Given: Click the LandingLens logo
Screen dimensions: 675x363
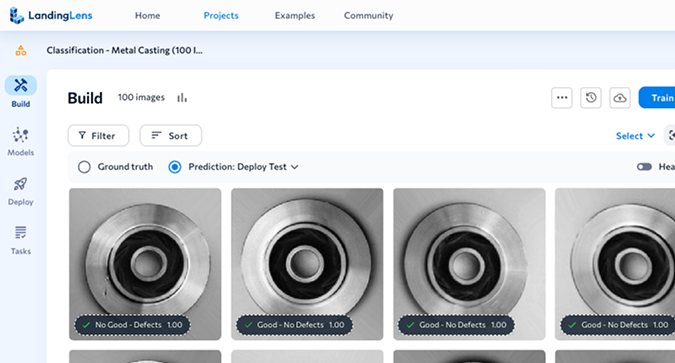Looking at the screenshot, I should coord(51,16).
